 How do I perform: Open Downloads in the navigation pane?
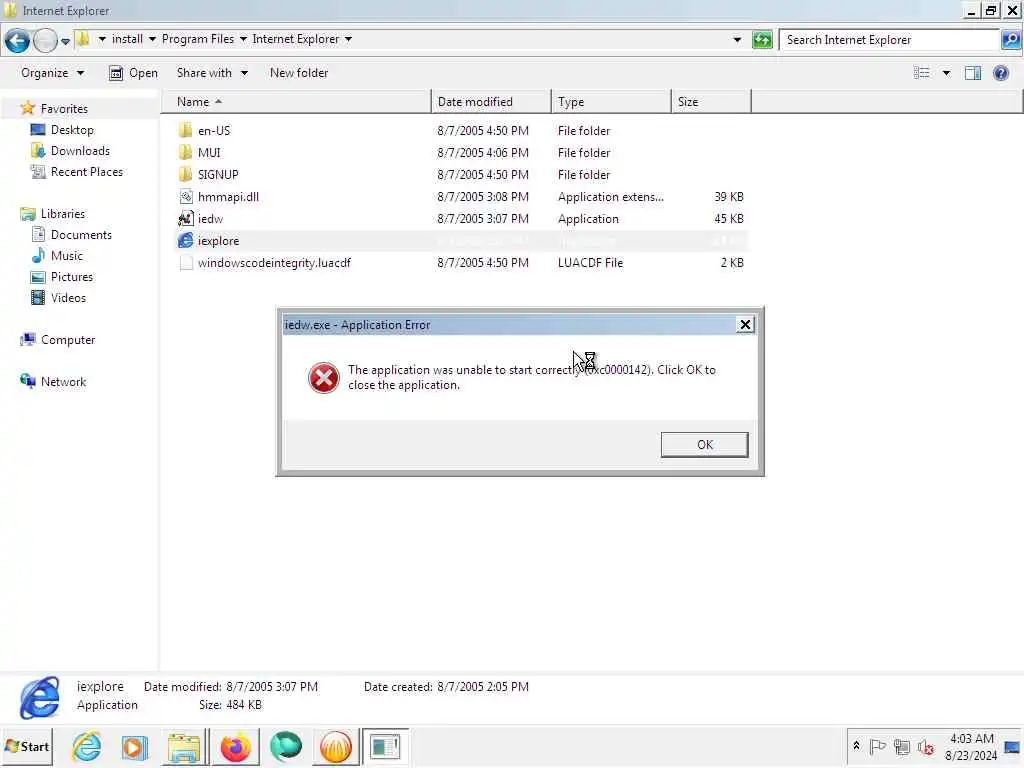pyautogui.click(x=80, y=151)
